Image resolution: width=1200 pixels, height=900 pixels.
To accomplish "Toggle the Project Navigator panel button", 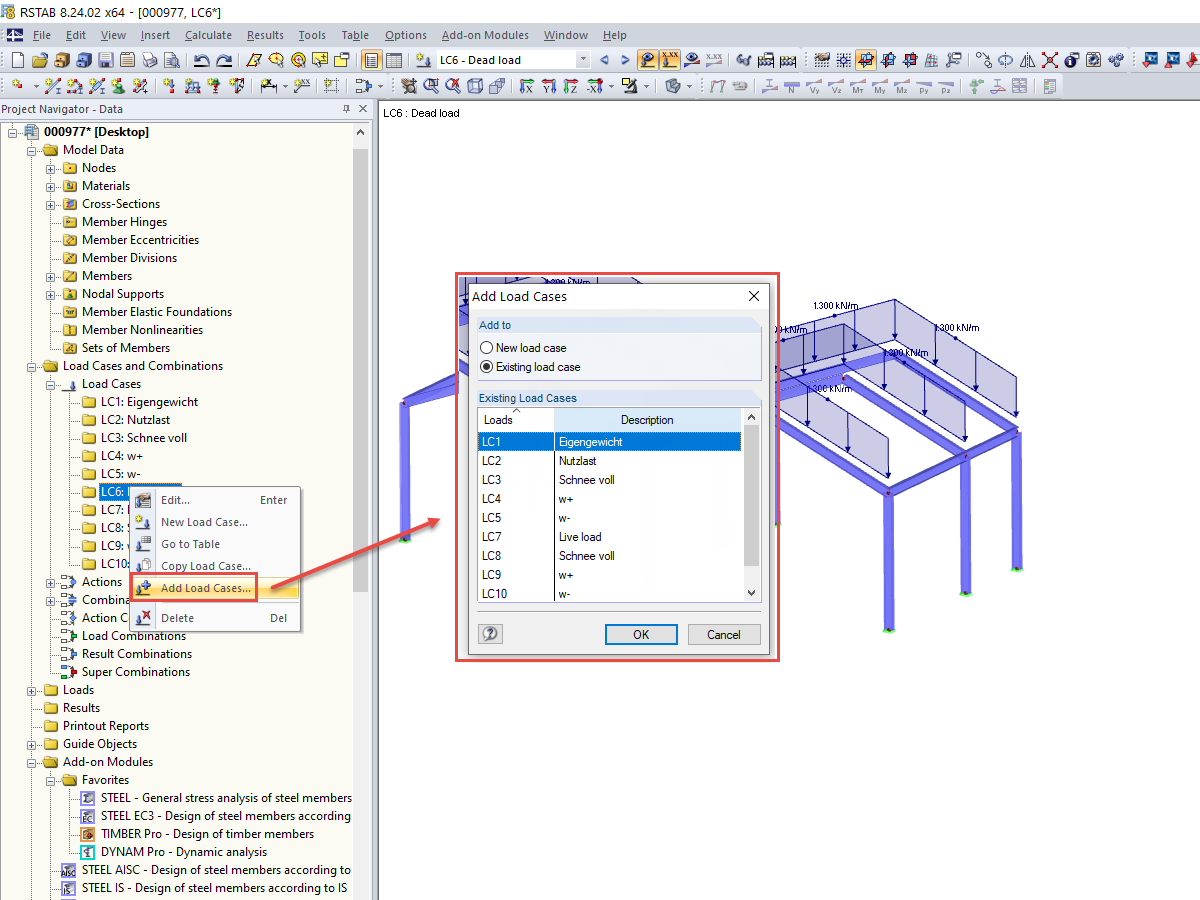I will coord(371,60).
